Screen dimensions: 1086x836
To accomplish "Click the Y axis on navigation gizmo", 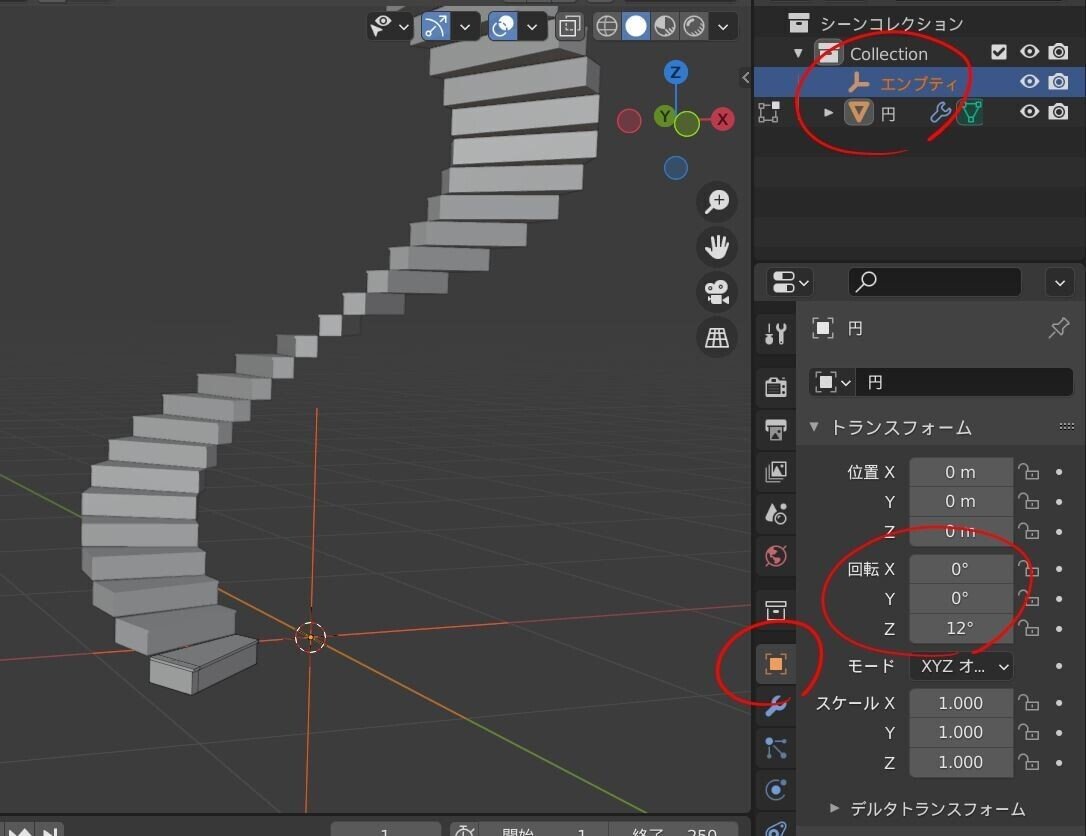I will click(665, 116).
